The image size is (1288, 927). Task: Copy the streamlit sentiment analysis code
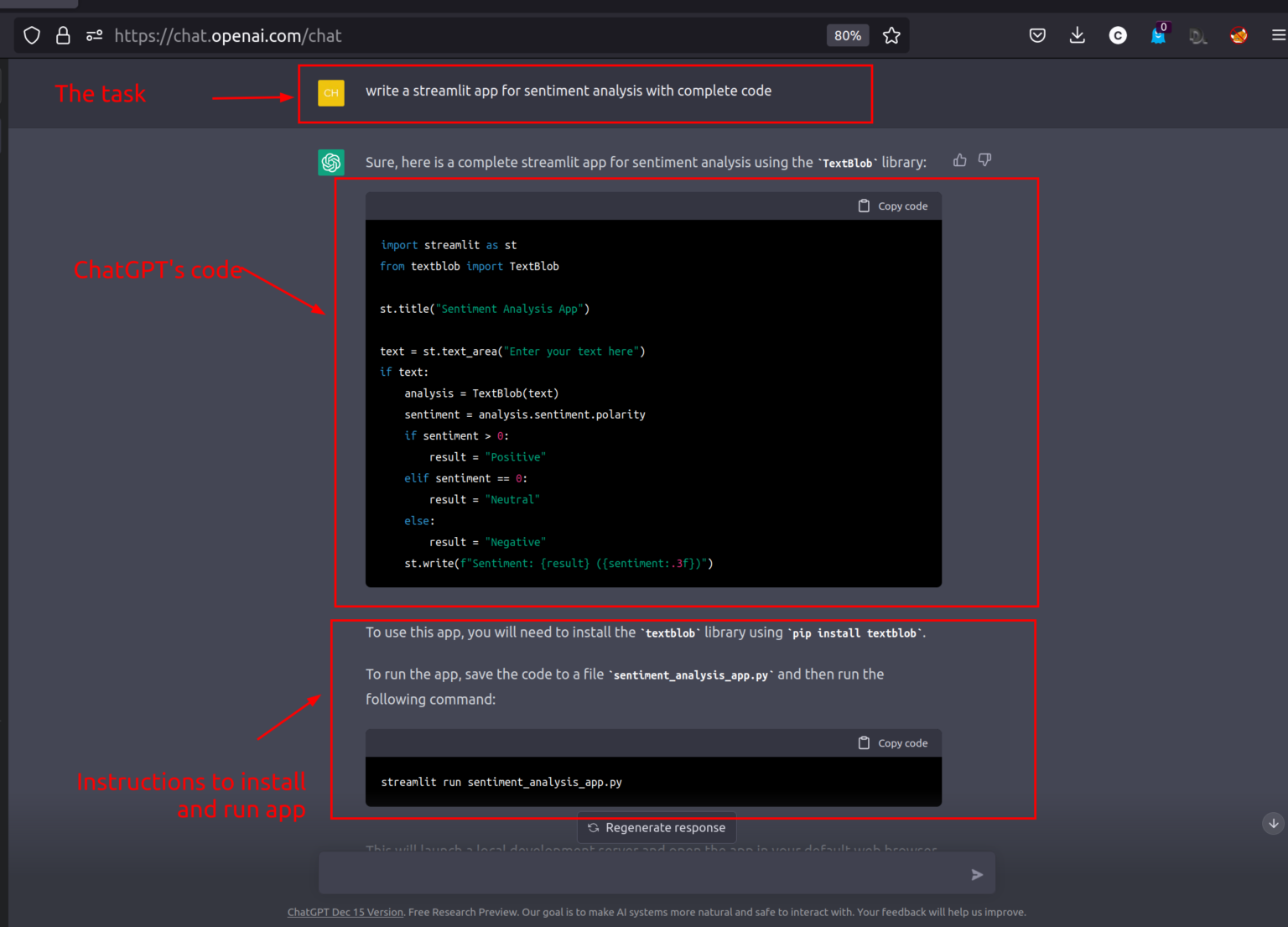(x=893, y=206)
